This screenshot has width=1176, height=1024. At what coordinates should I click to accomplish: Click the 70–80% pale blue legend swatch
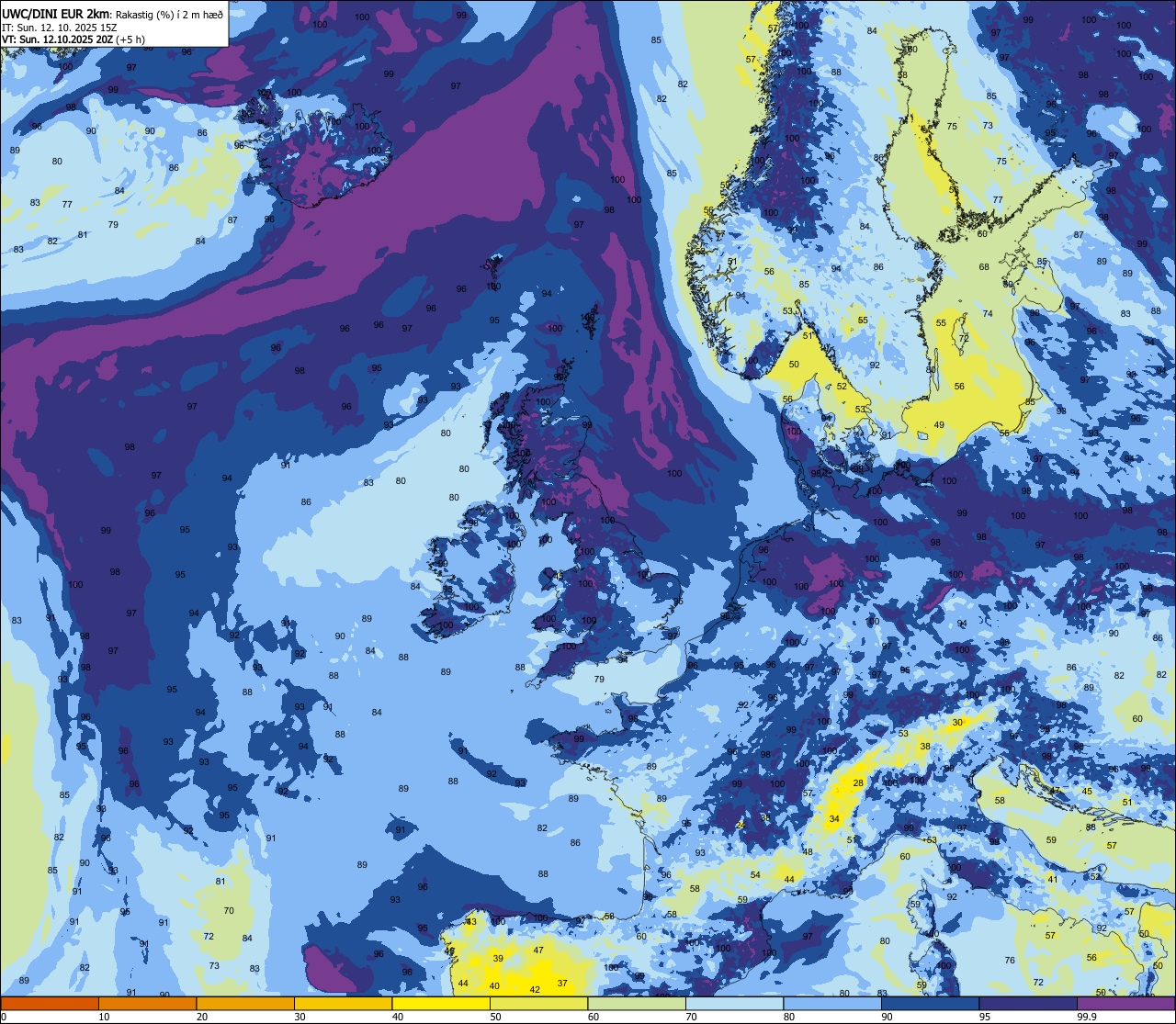[x=734, y=1003]
